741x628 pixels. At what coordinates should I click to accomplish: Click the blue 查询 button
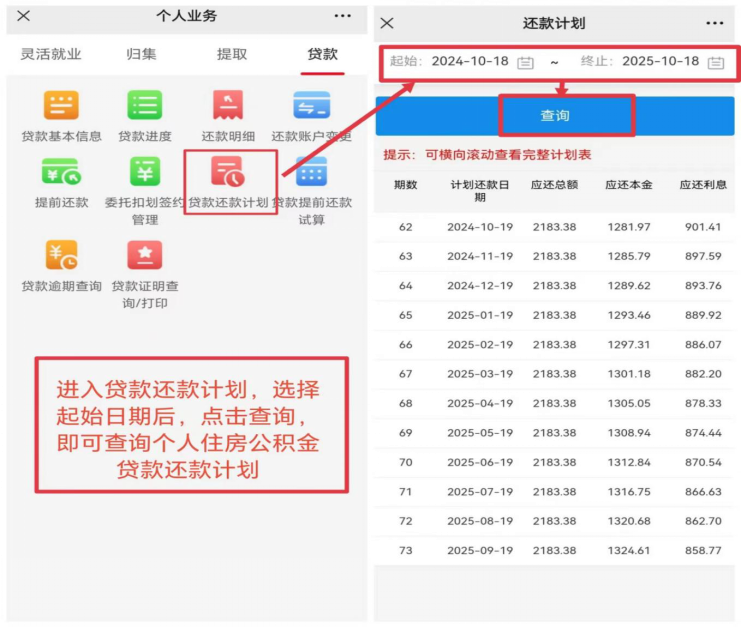555,116
